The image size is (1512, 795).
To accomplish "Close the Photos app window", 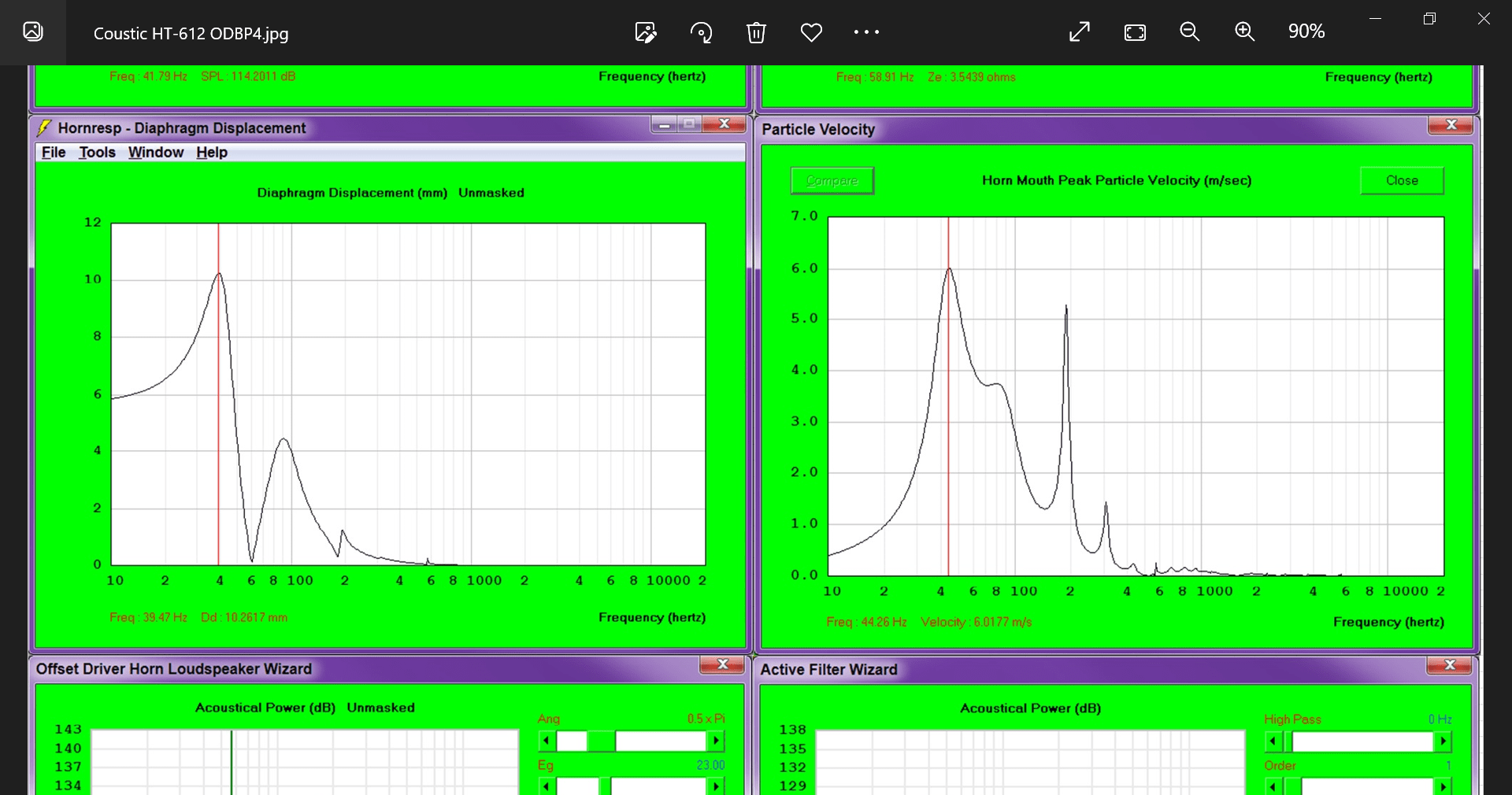I will (x=1484, y=18).
